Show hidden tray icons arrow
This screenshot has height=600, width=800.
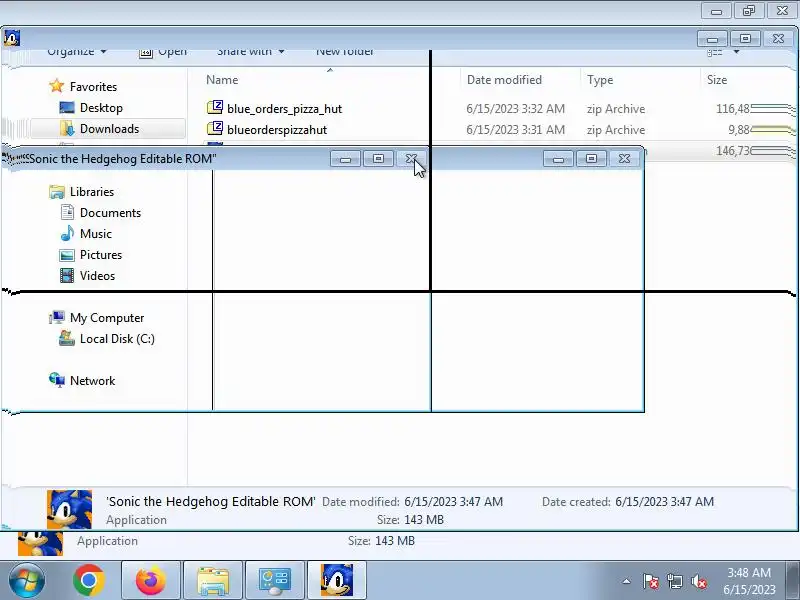(626, 581)
